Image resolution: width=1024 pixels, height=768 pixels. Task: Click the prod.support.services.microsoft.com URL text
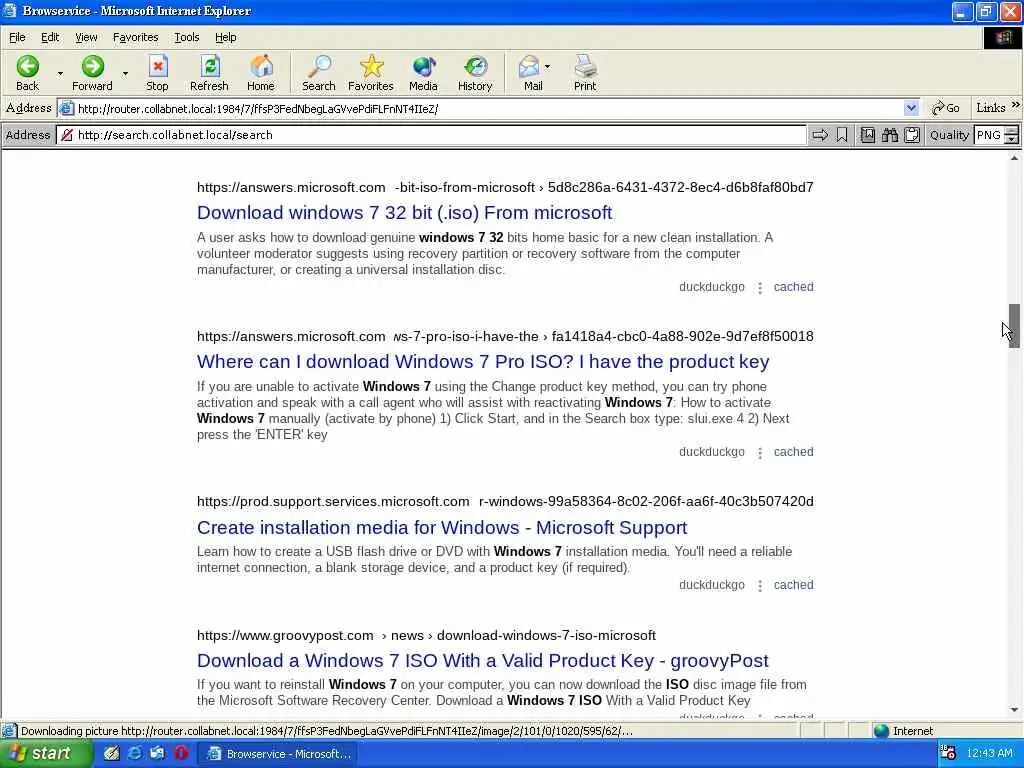pyautogui.click(x=333, y=502)
